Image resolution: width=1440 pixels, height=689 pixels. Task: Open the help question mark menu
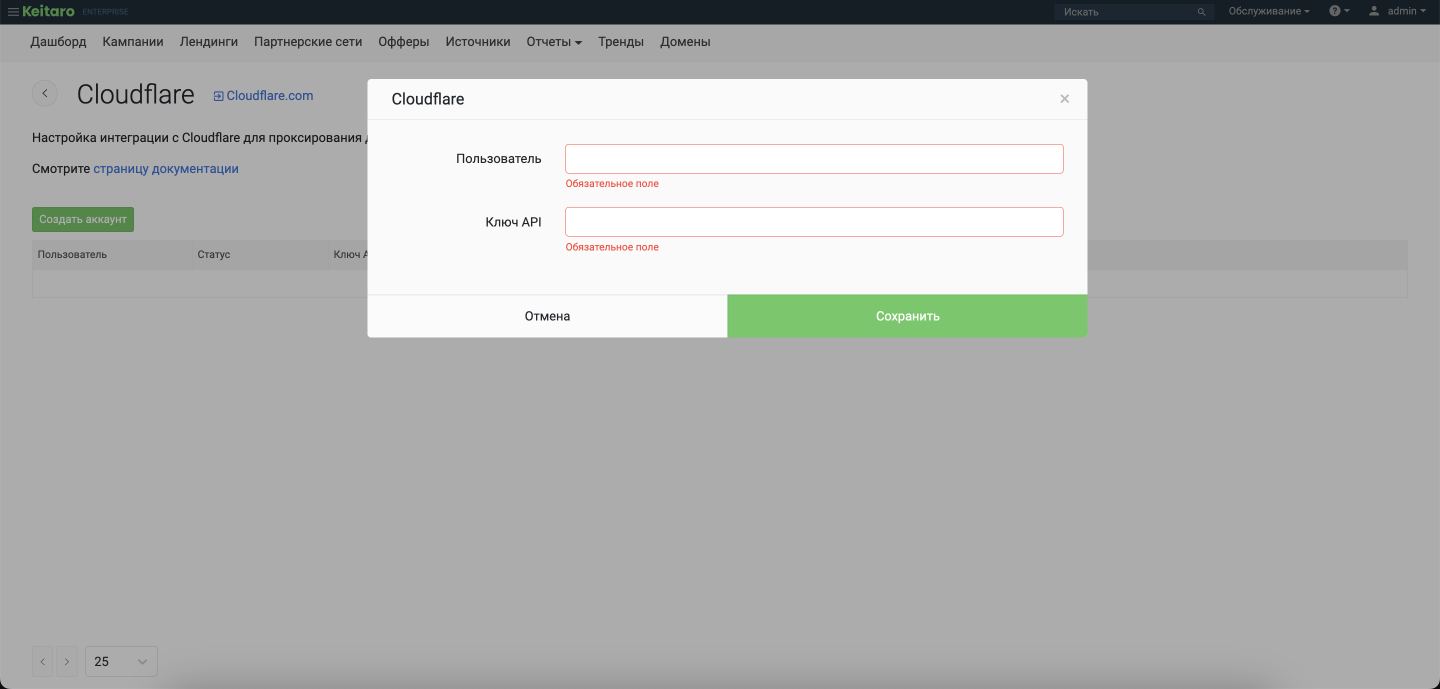click(x=1335, y=11)
